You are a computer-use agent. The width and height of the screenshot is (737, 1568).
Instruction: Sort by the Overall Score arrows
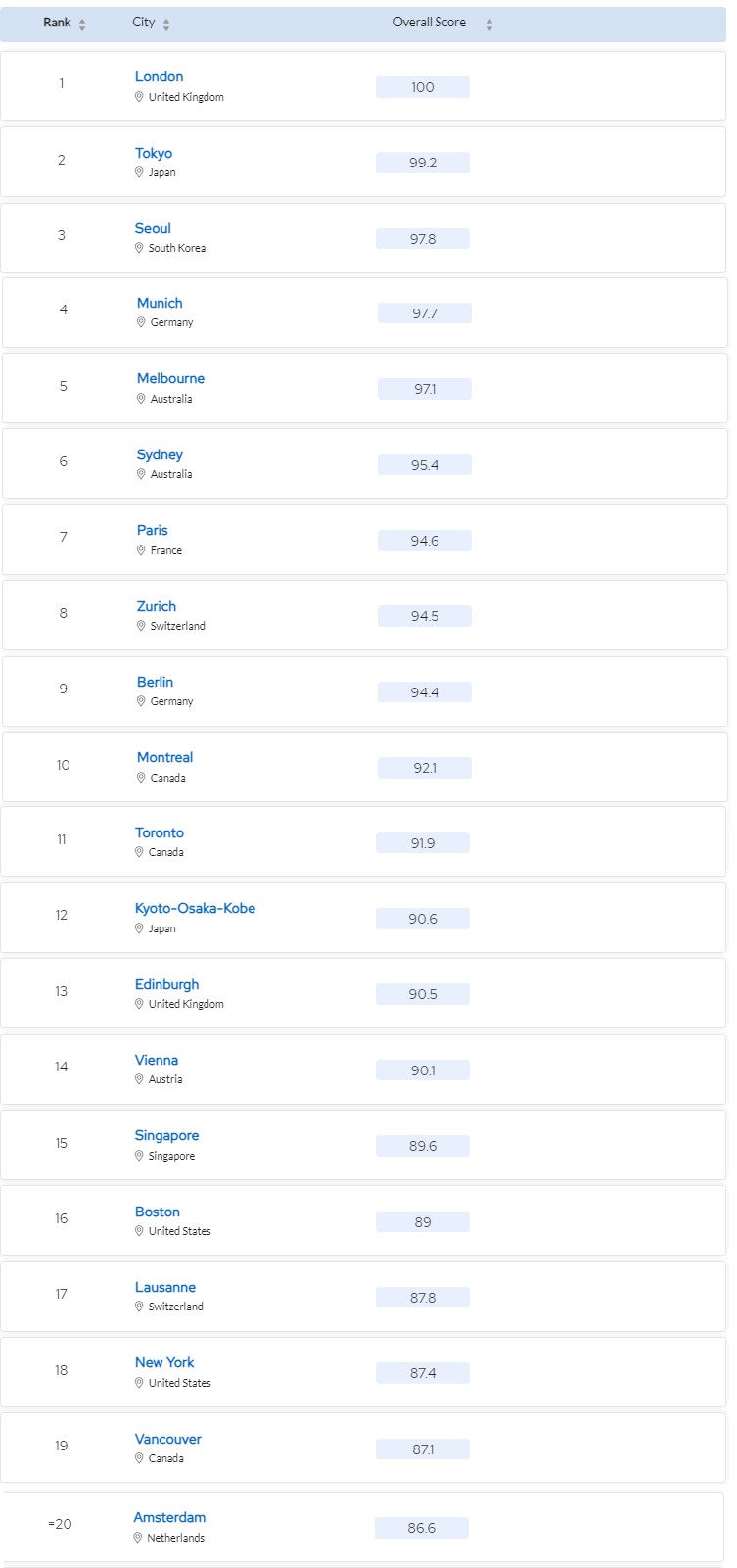(x=489, y=24)
